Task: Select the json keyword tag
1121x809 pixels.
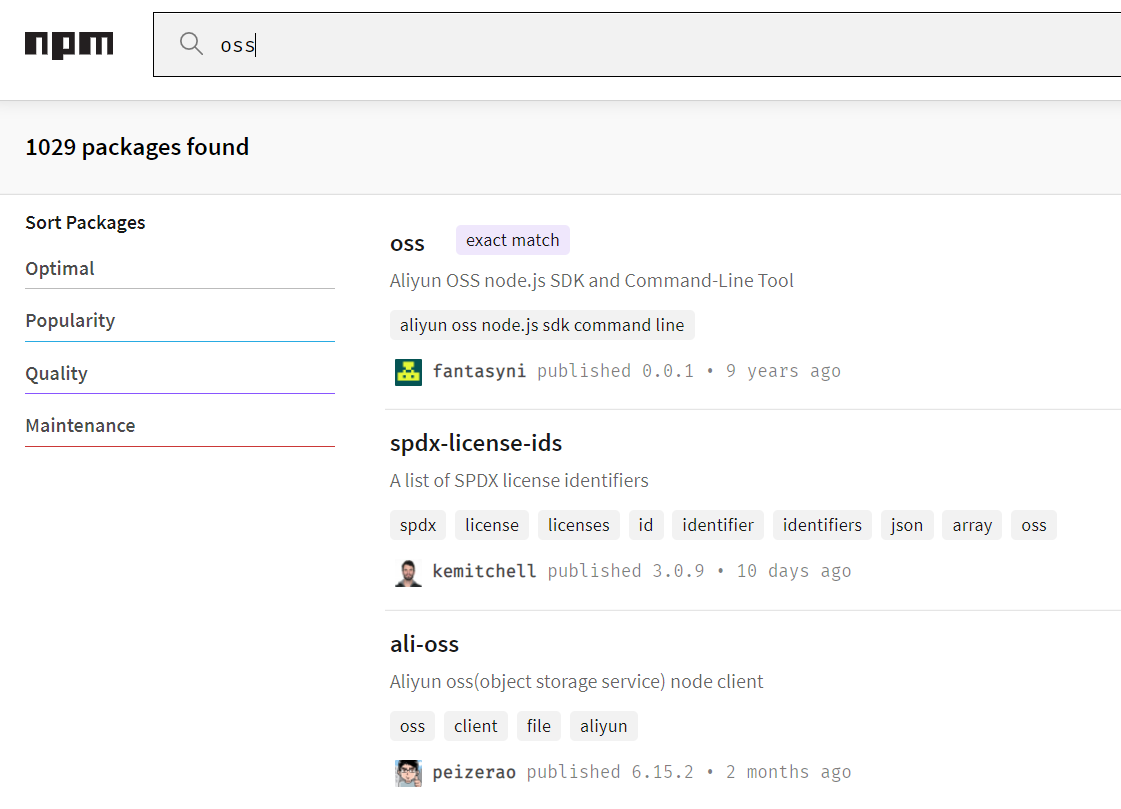Action: (x=907, y=525)
